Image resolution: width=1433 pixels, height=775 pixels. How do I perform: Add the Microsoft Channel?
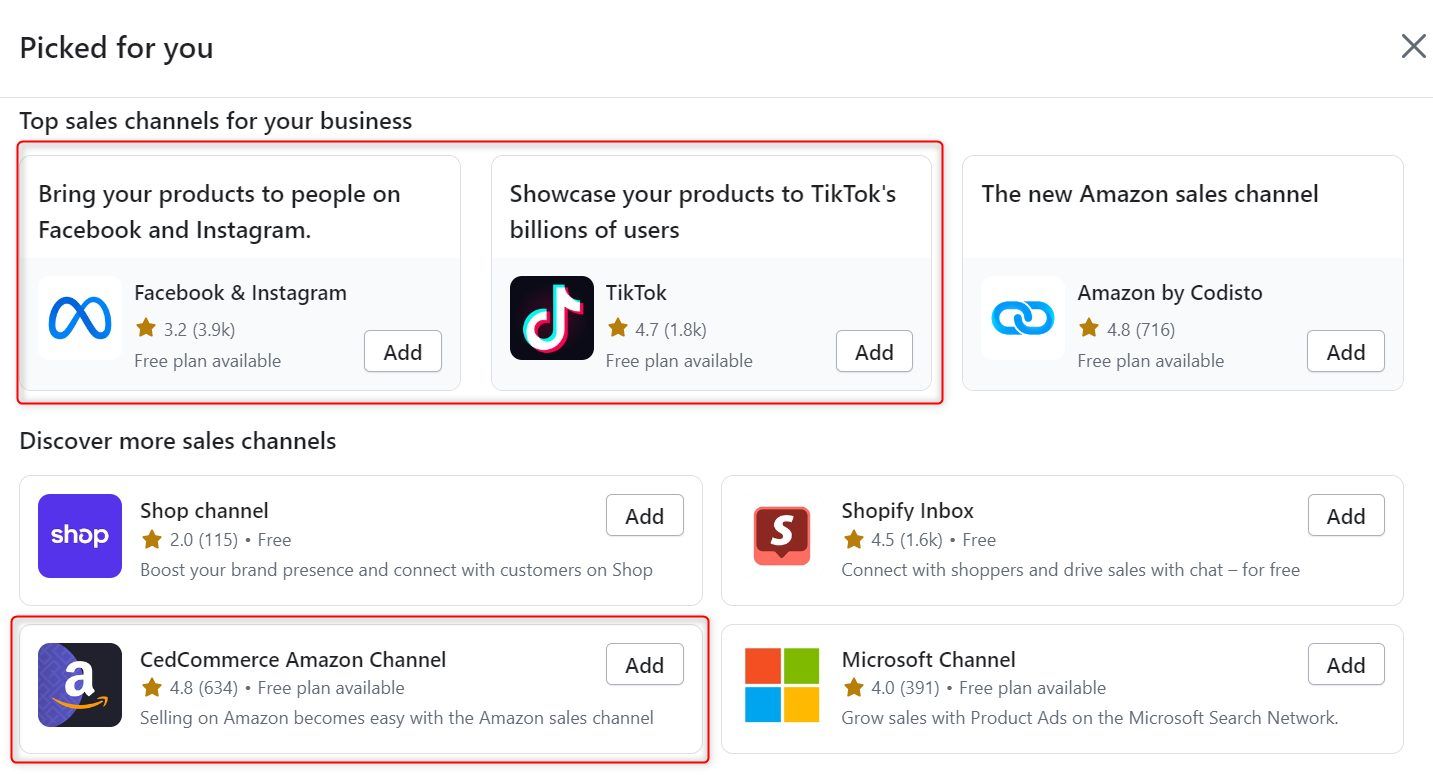pos(1346,664)
